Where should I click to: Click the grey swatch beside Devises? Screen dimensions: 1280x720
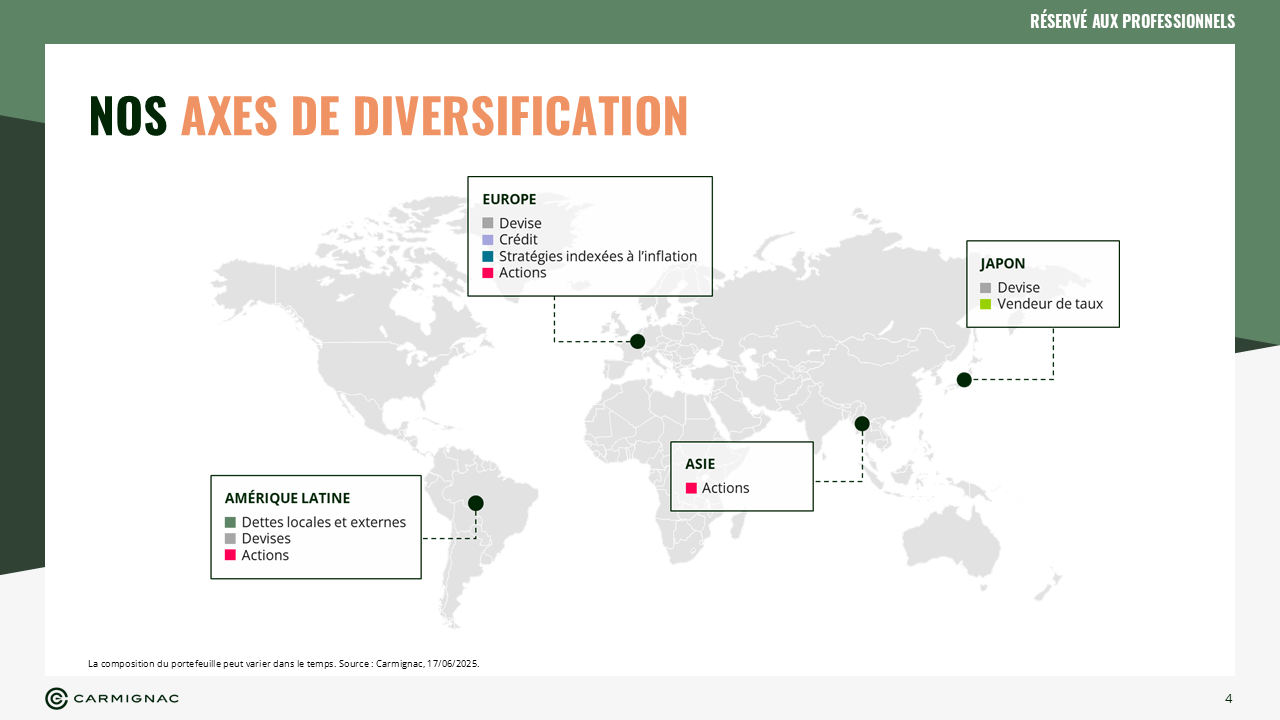[230, 539]
